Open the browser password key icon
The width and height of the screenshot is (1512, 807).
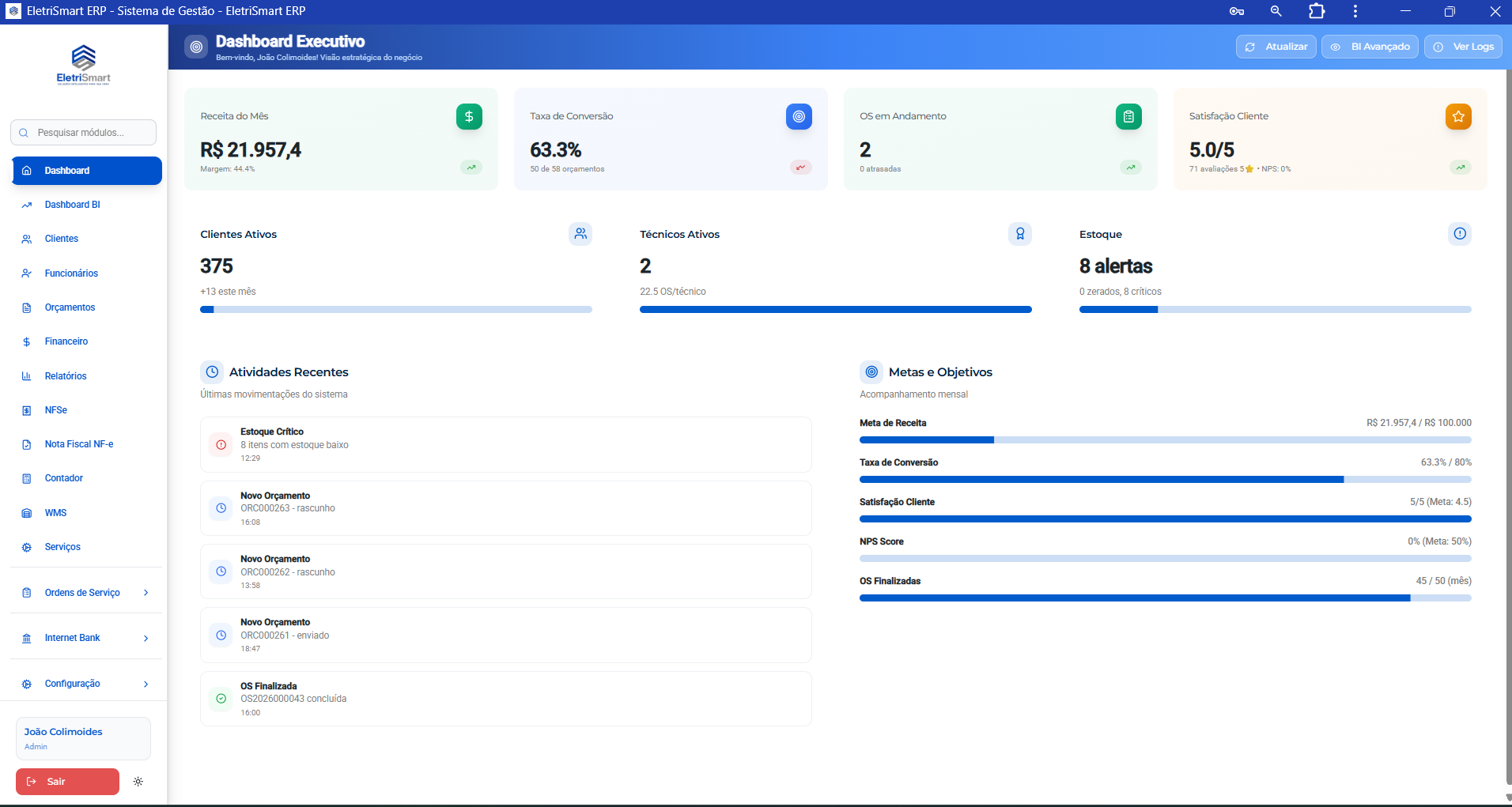pyautogui.click(x=1237, y=11)
